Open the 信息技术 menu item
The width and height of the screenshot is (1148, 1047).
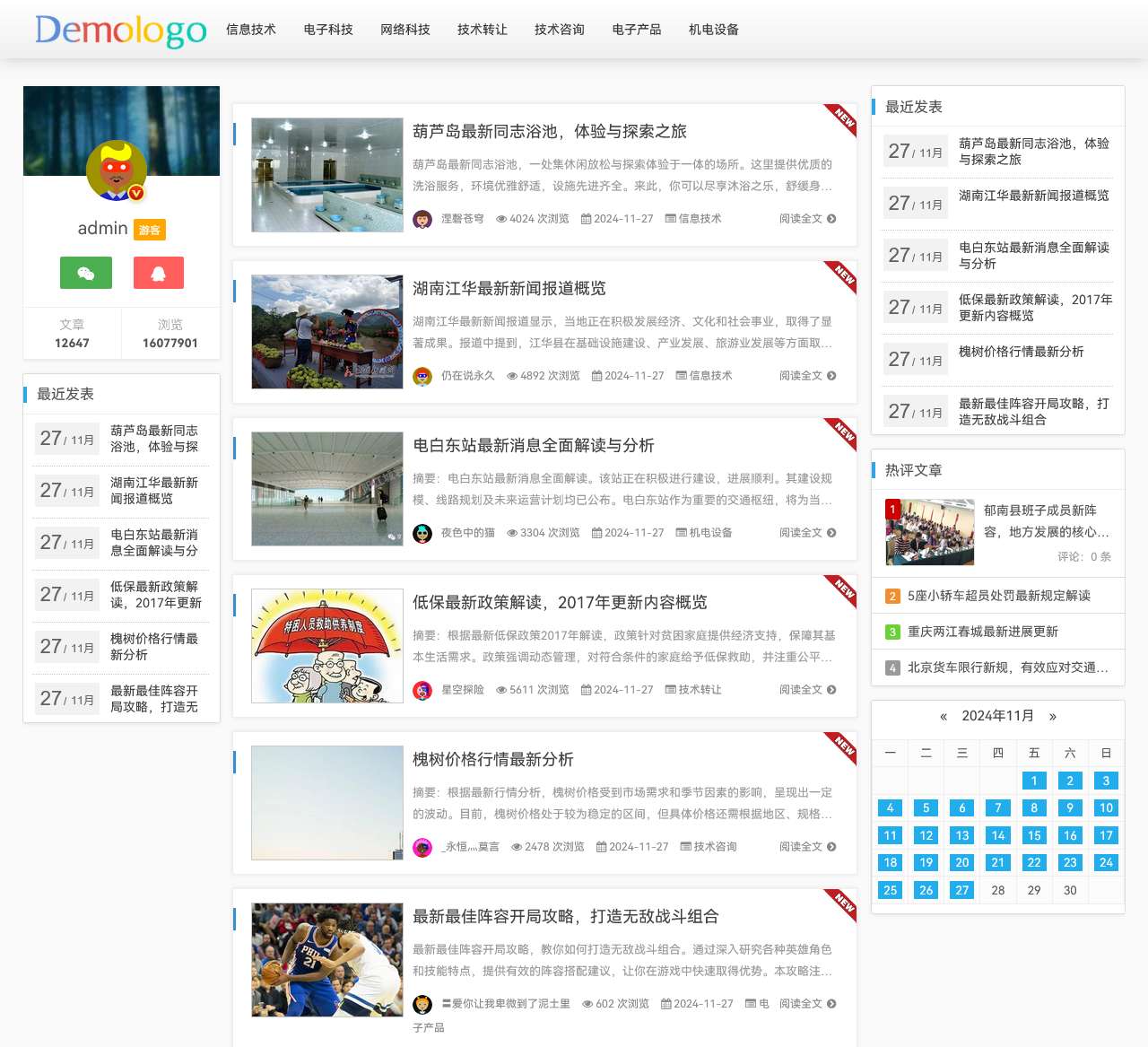[x=251, y=30]
